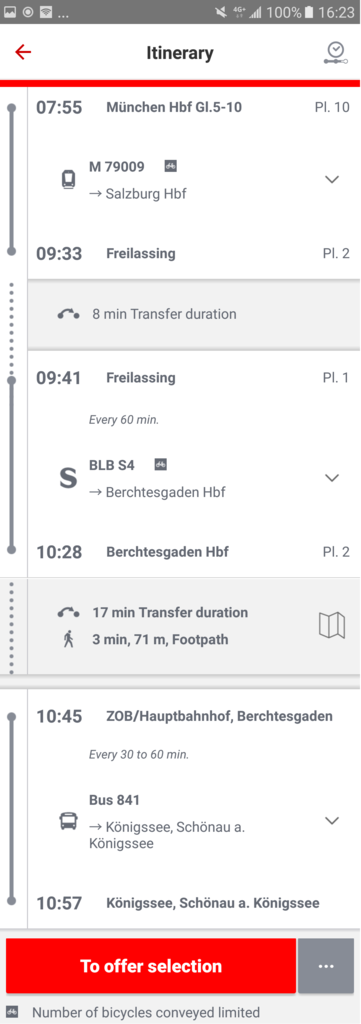361x1024 pixels.
Task: Select the München Hbf Gl.5-10 departure stop
Action: pos(174,107)
